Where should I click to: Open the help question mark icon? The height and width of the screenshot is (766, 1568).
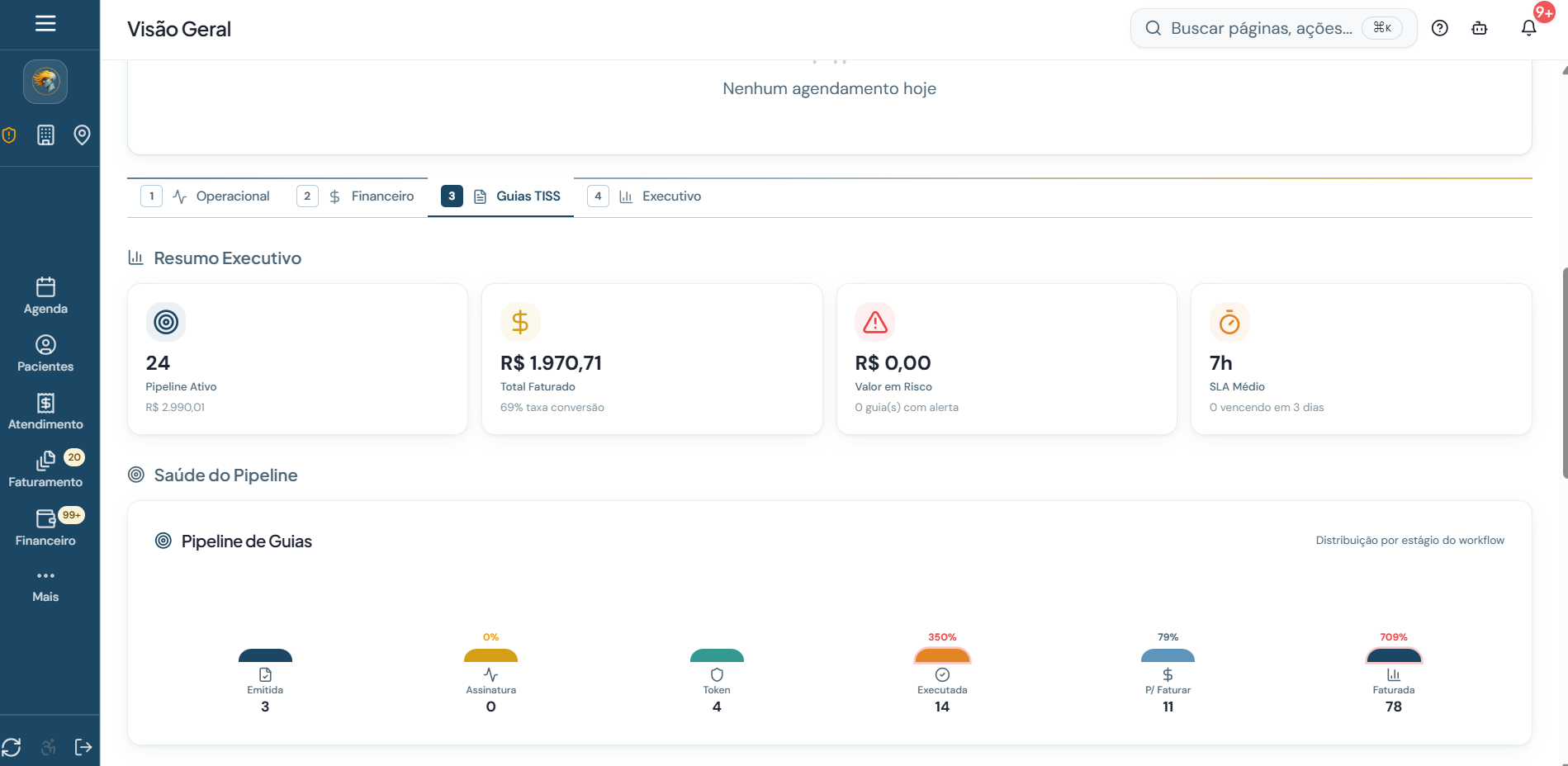coord(1440,28)
